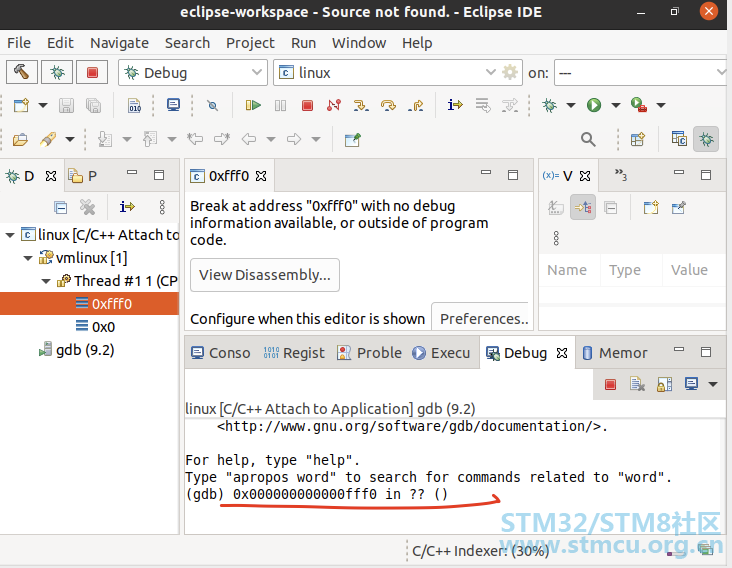Switch to the Problems tab
The image size is (732, 568).
[369, 353]
